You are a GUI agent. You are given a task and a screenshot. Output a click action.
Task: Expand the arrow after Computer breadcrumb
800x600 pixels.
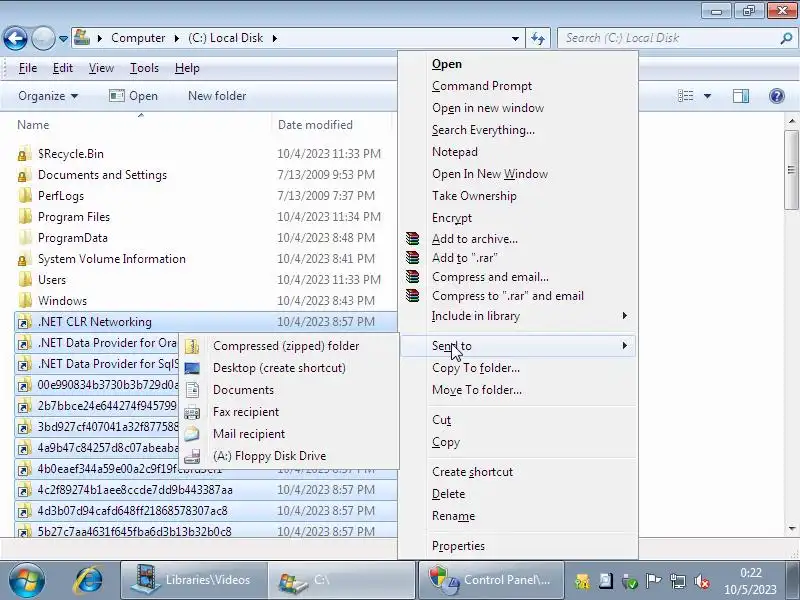pos(177,38)
